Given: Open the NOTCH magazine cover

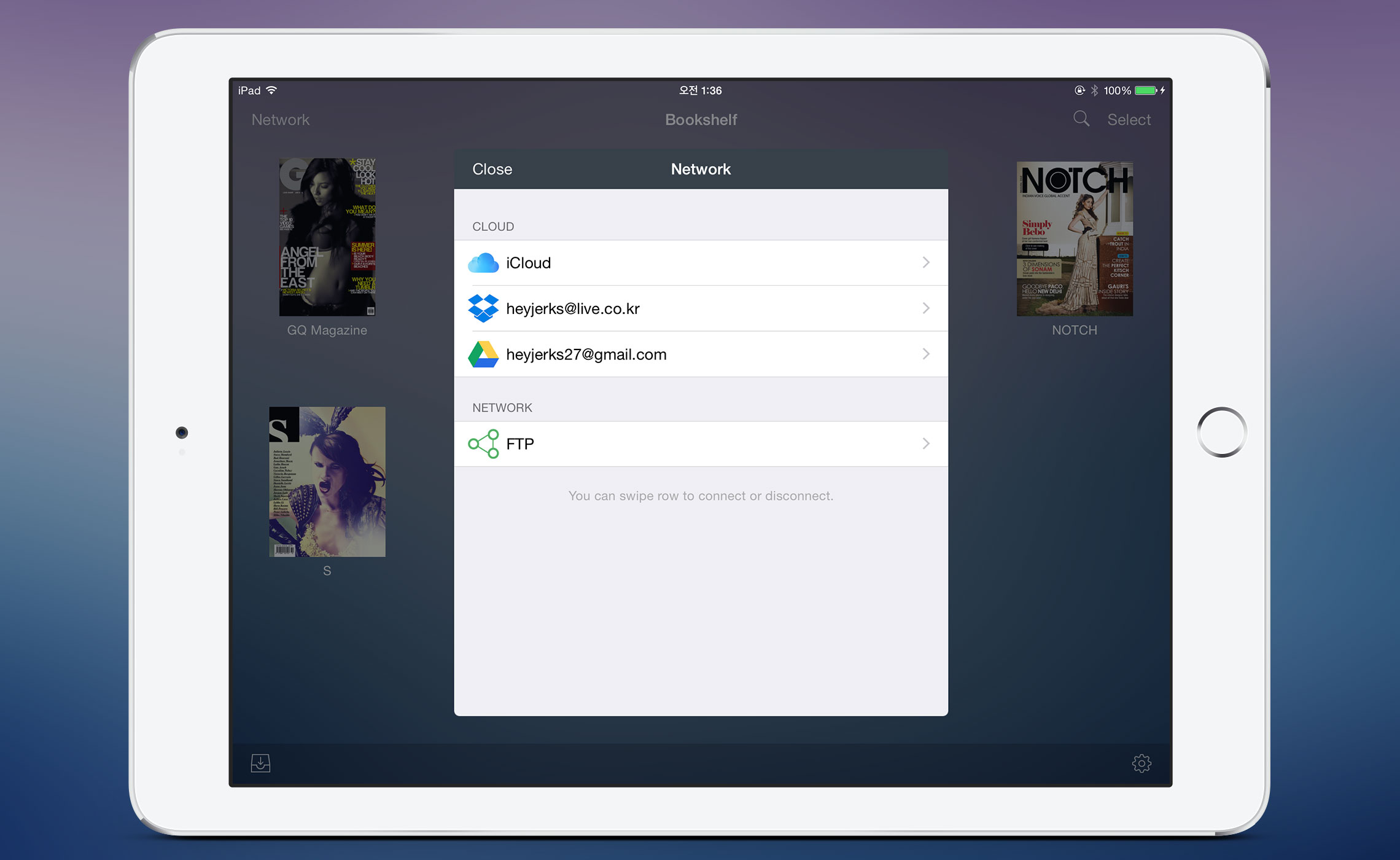Looking at the screenshot, I should tap(1075, 238).
